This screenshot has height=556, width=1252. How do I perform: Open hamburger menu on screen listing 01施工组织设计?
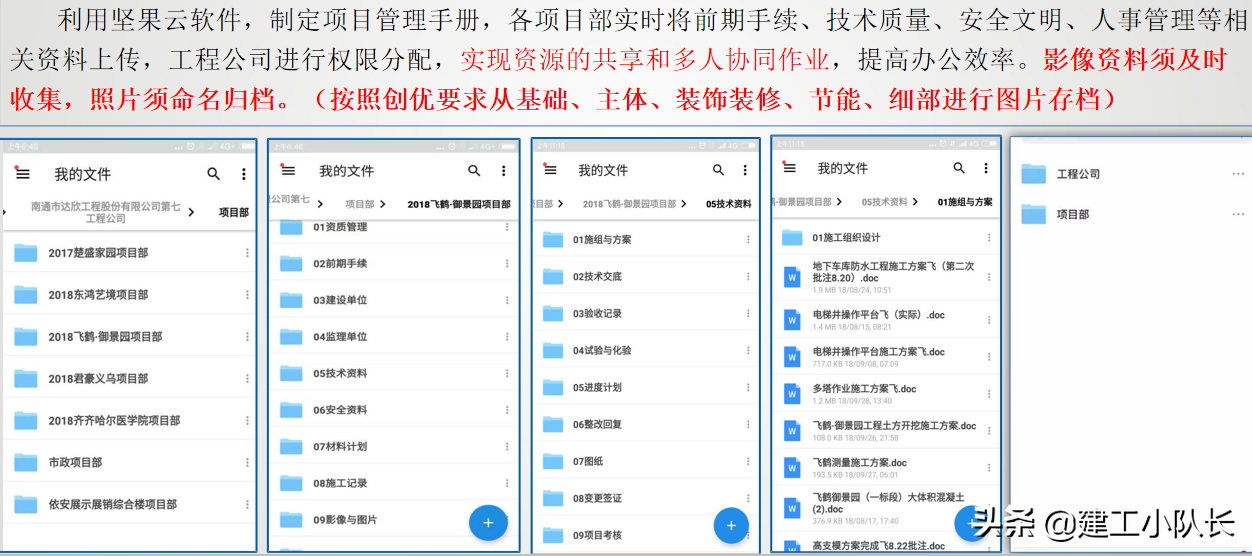[x=789, y=167]
